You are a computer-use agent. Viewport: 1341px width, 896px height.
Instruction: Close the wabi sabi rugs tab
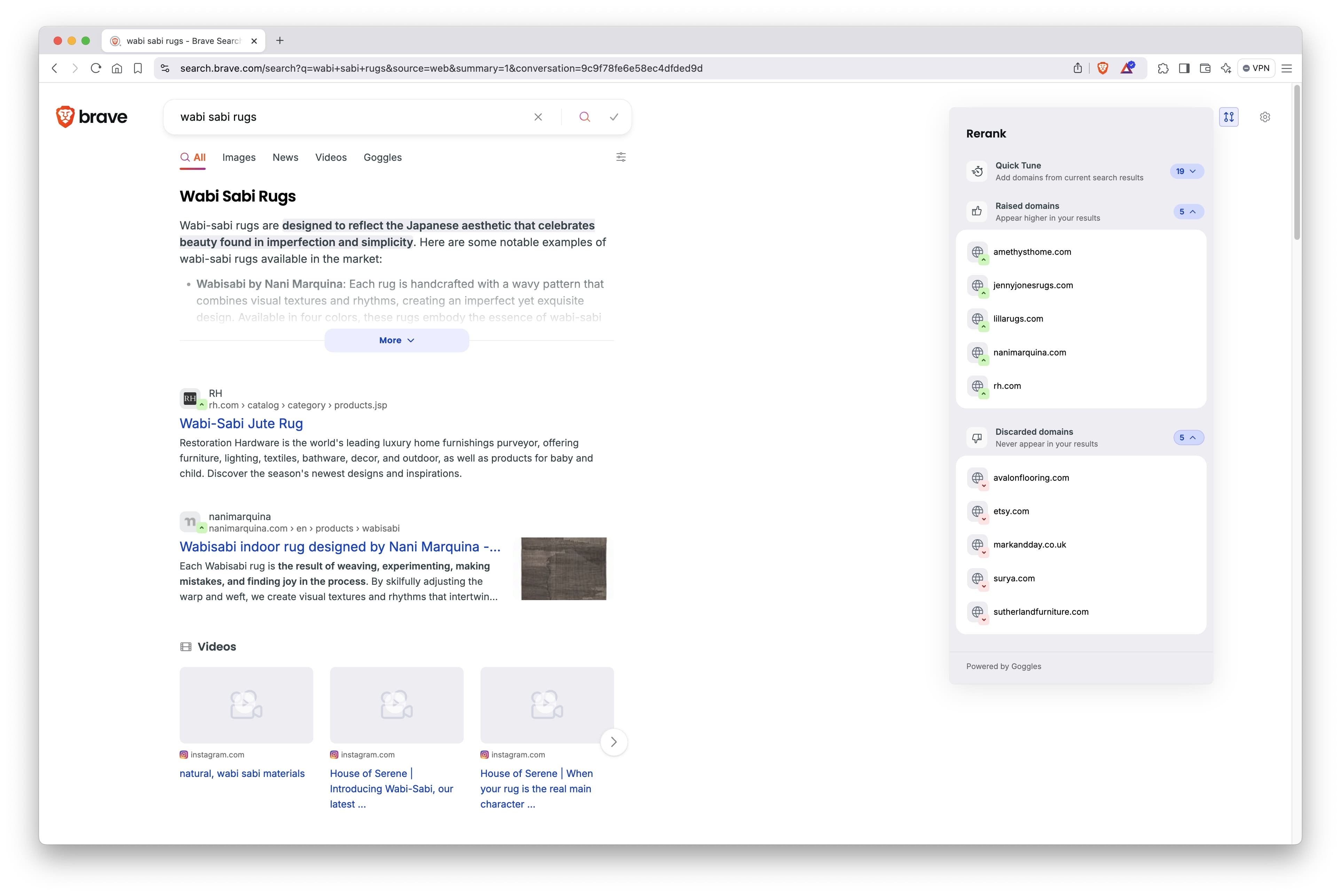pos(254,41)
